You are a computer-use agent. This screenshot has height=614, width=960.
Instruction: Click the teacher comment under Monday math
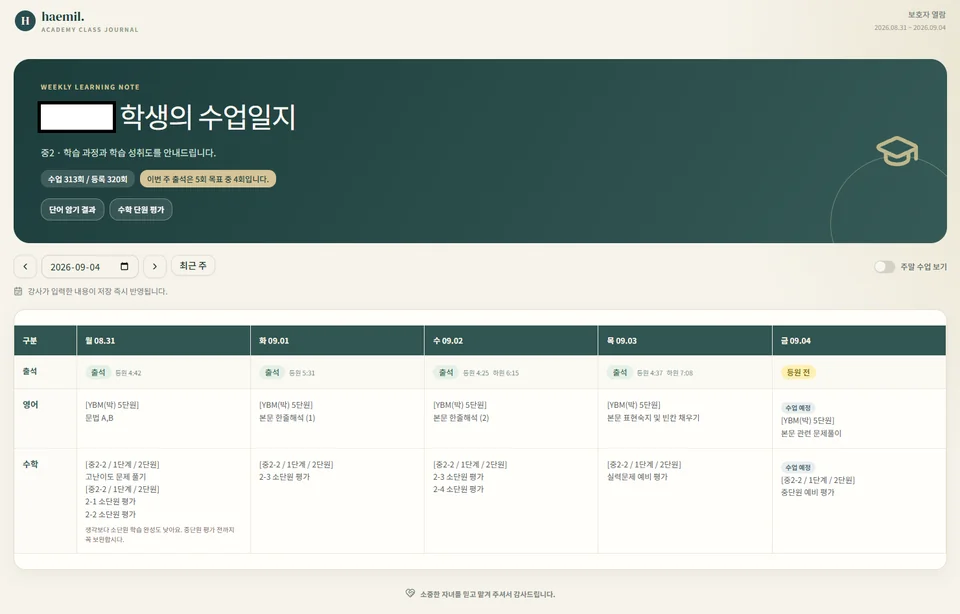(160, 534)
